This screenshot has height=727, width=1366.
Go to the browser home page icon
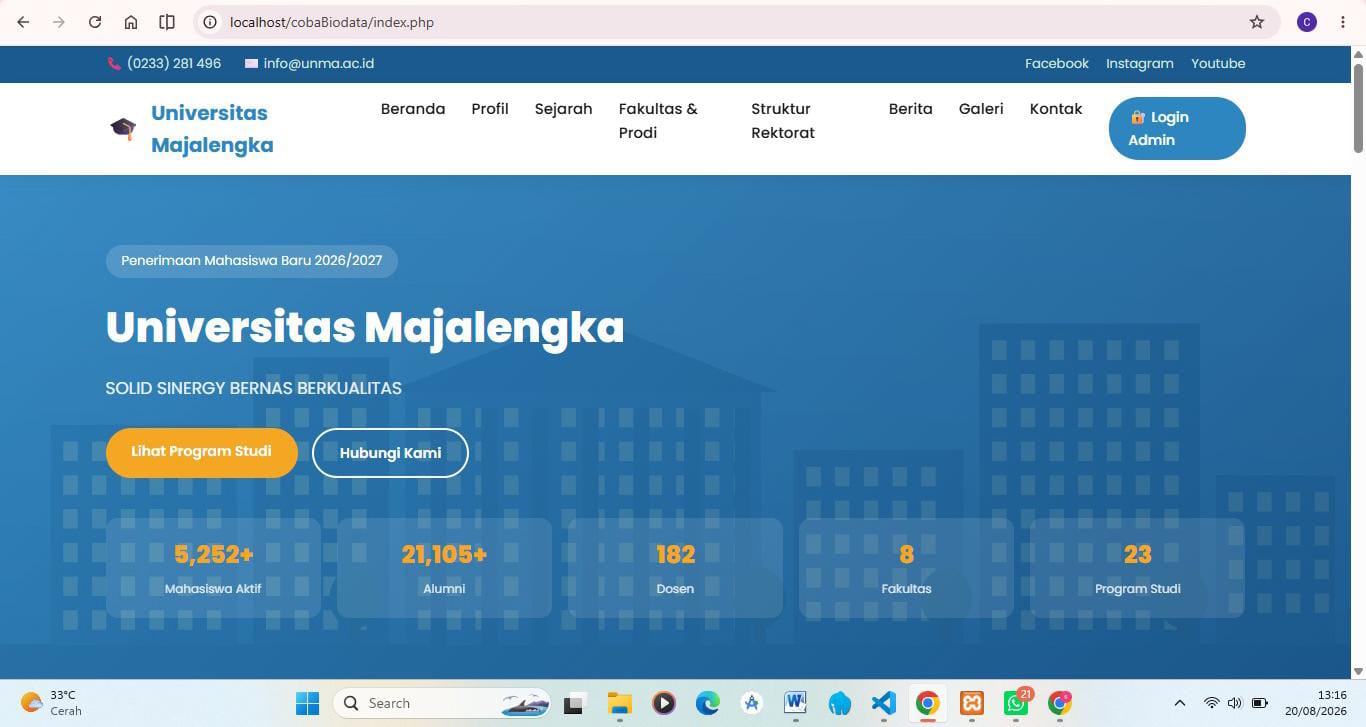coord(131,22)
